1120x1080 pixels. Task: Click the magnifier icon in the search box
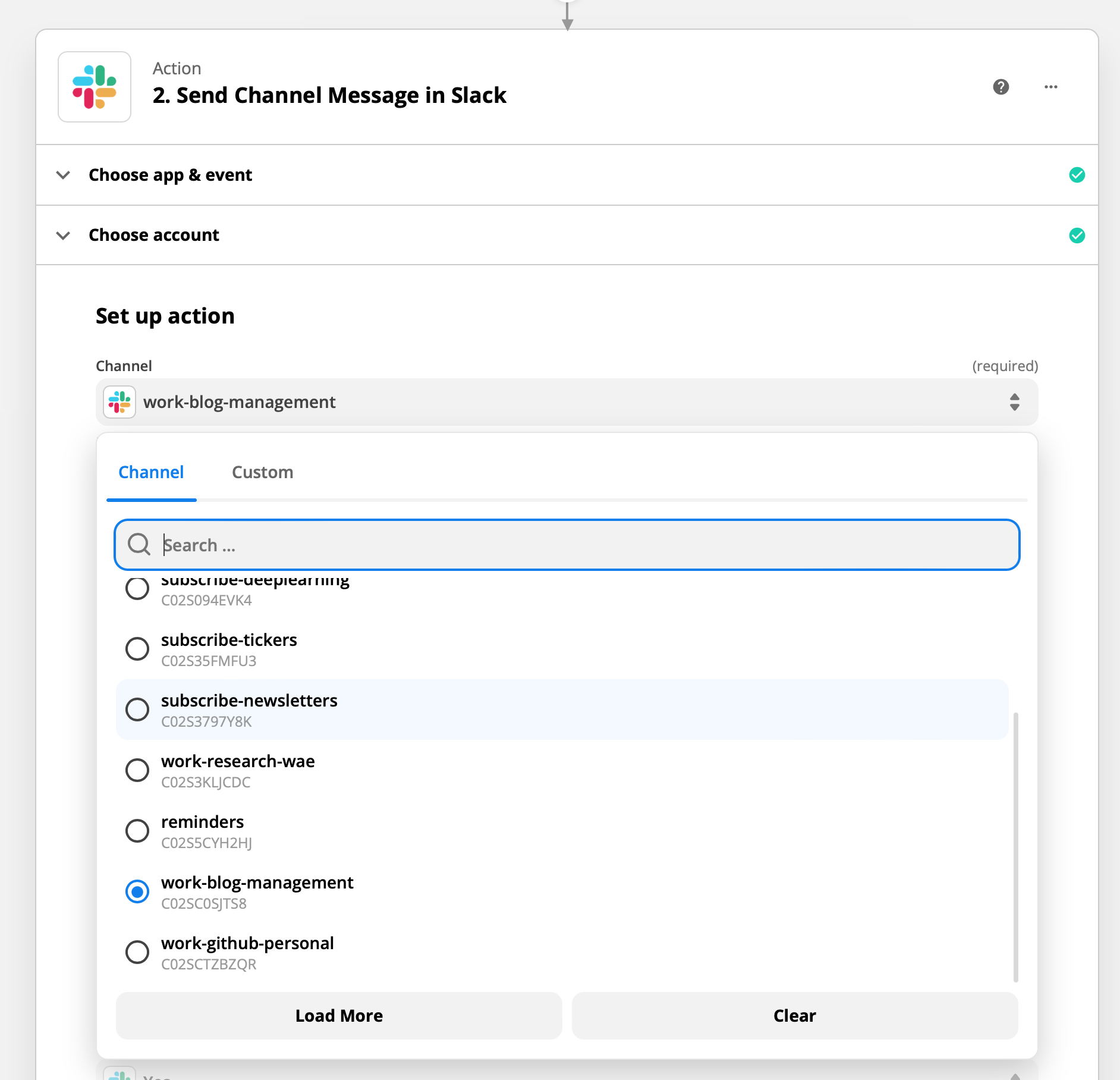click(x=139, y=544)
